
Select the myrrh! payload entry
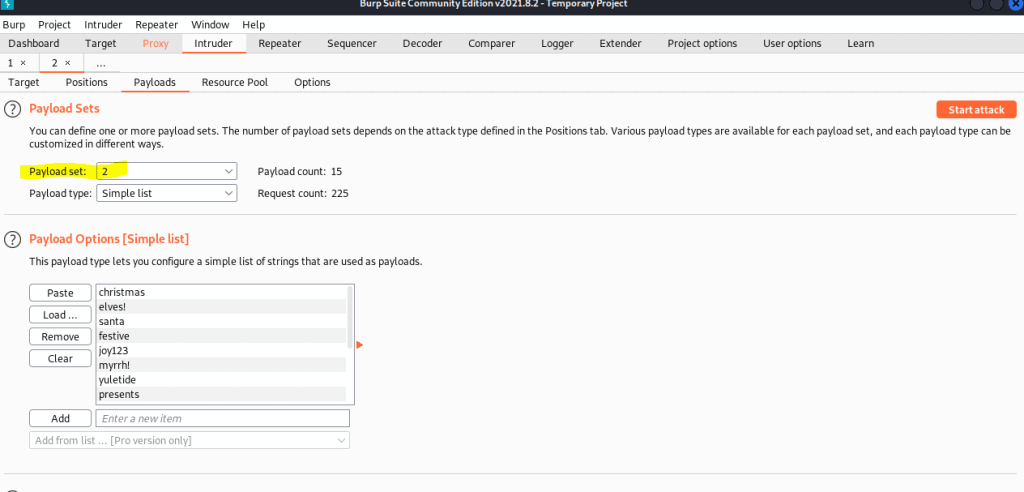[x=221, y=365]
